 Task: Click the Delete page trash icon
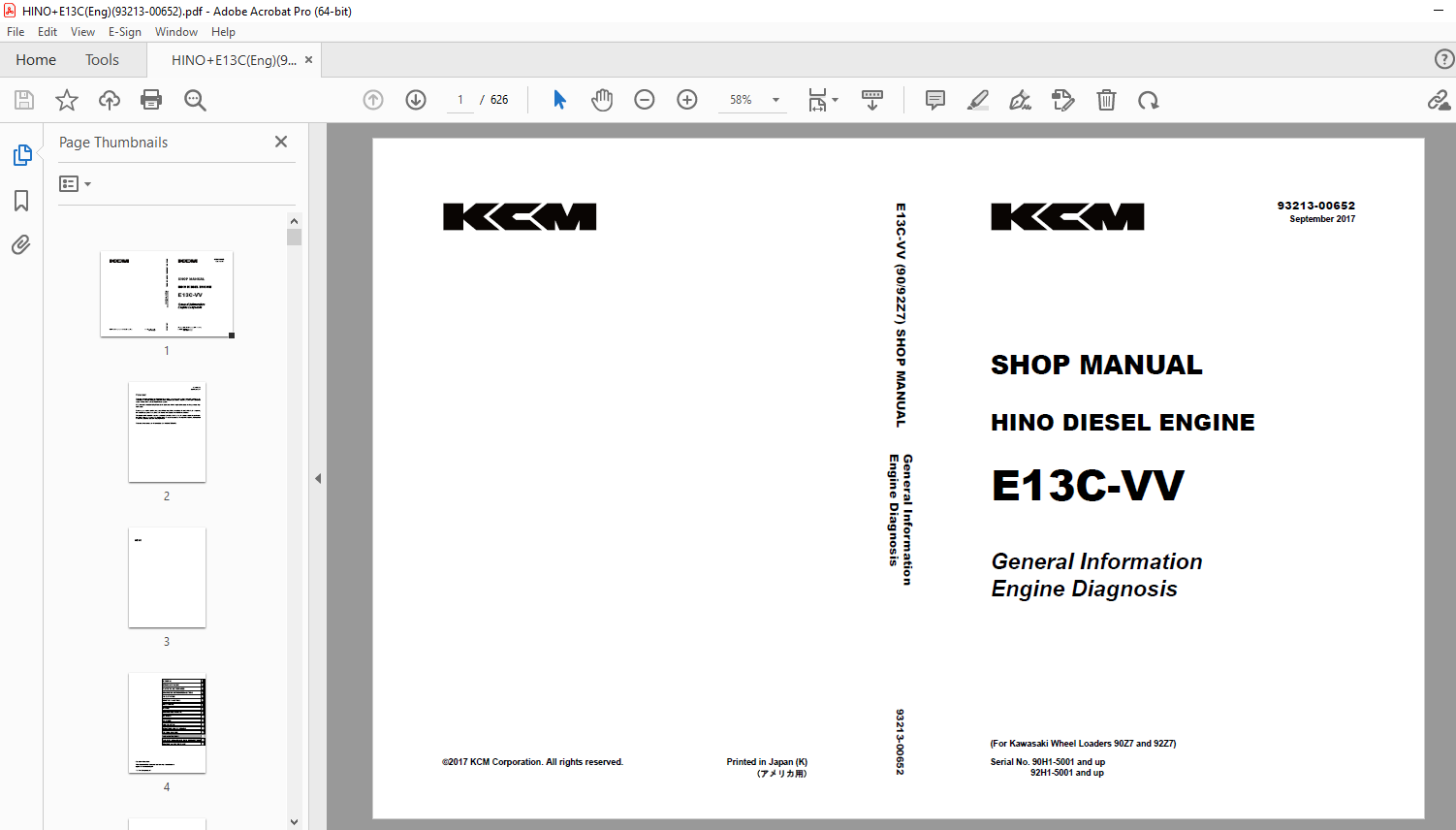click(x=1106, y=100)
